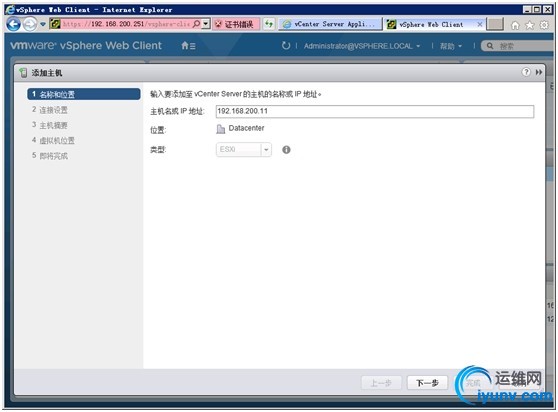Click the address bar search magnifier icon

click(x=196, y=24)
